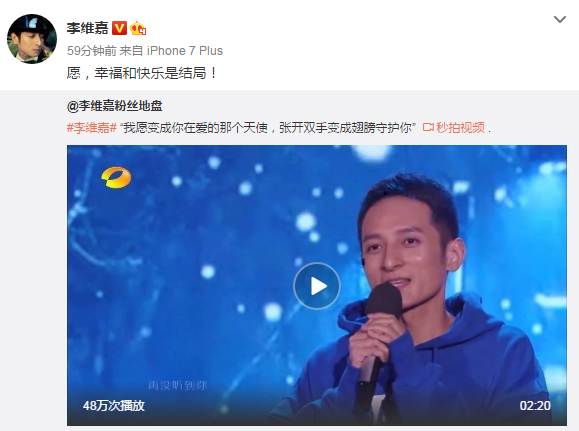Viewport: 579px width, 431px height.
Task: Open 李维嘉's profile avatar picture
Action: (x=32, y=39)
